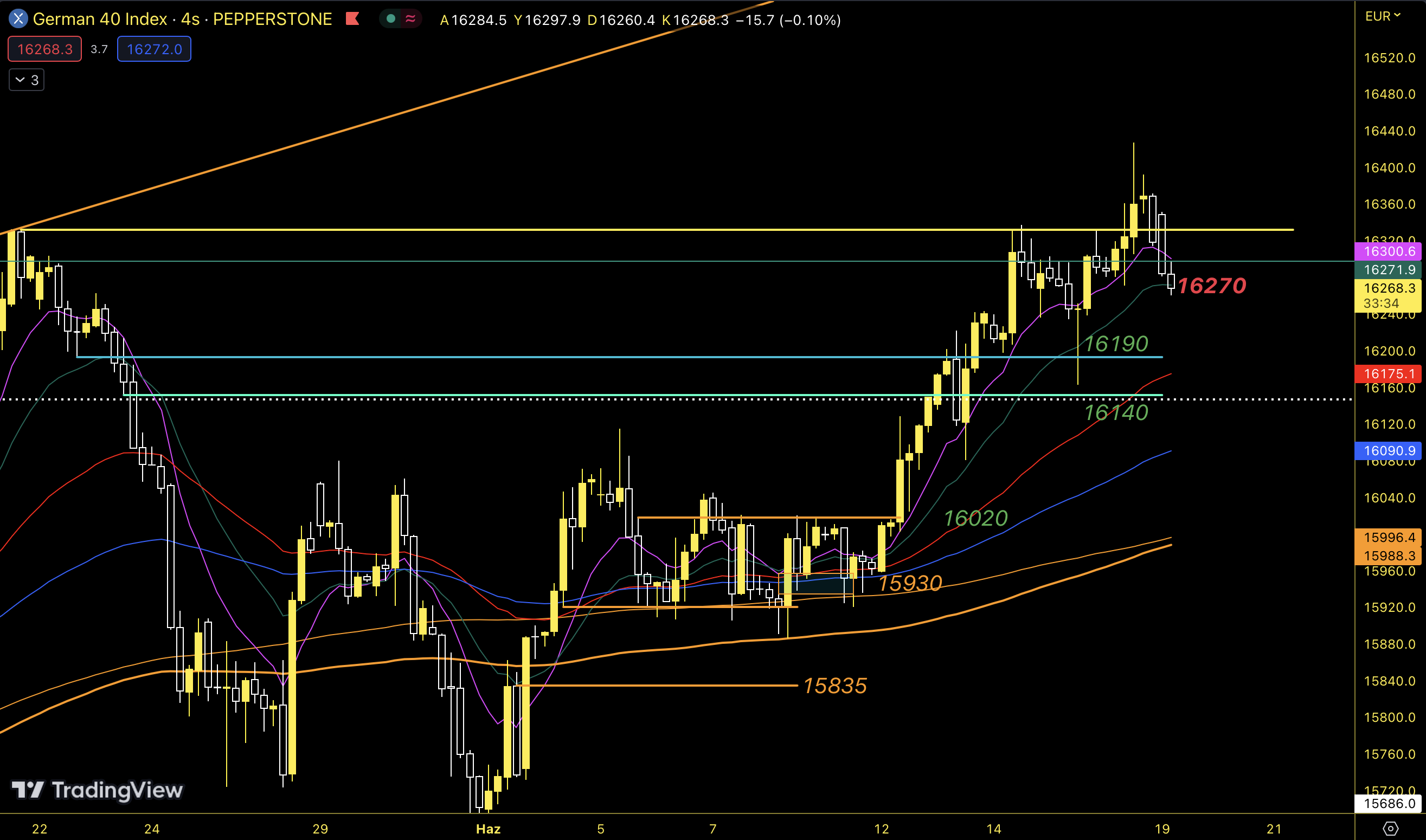Image resolution: width=1426 pixels, height=840 pixels.
Task: Click the German 40 Index symbol logo icon
Action: [x=18, y=20]
